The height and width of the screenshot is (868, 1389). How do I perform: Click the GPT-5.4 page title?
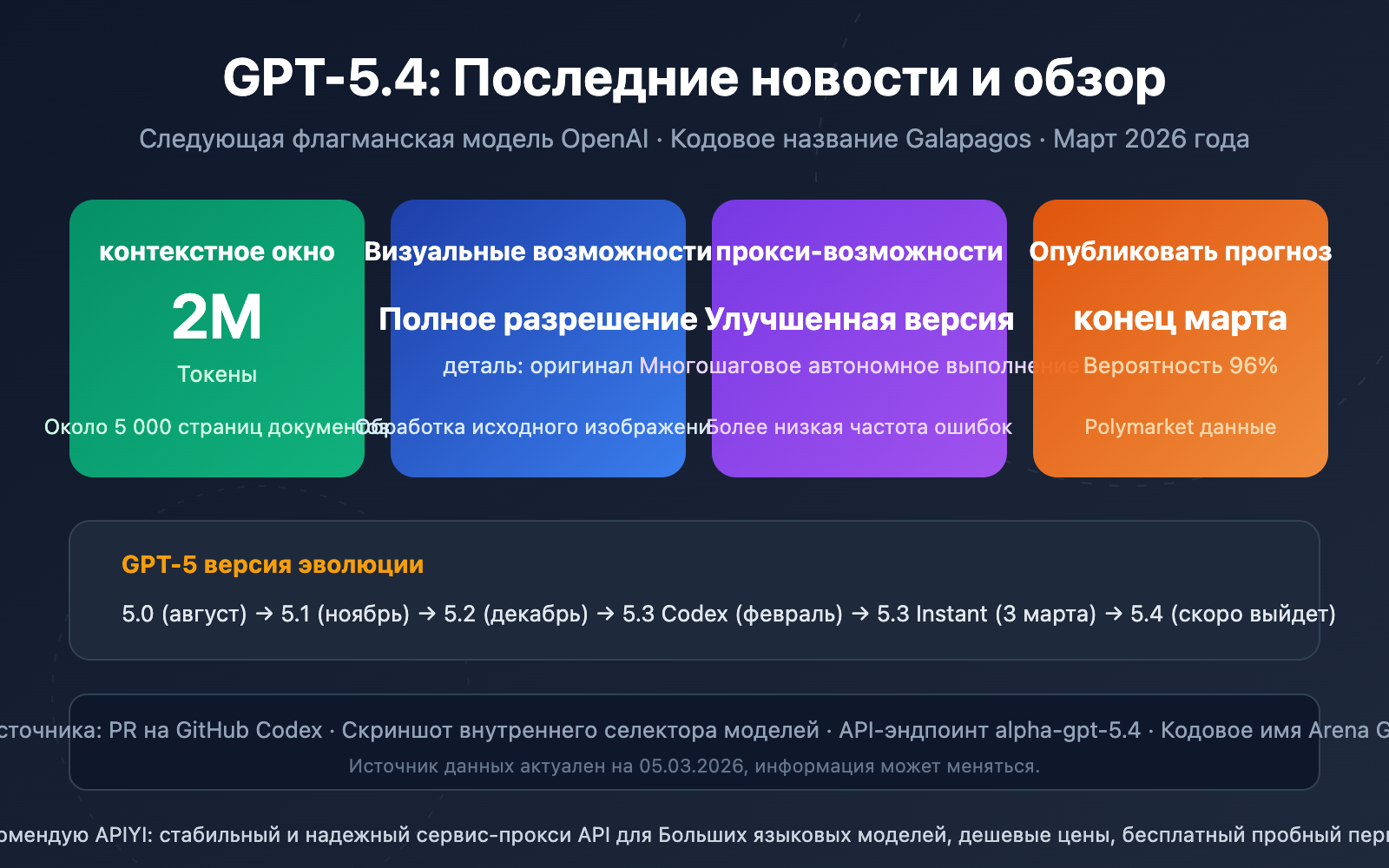[x=694, y=78]
